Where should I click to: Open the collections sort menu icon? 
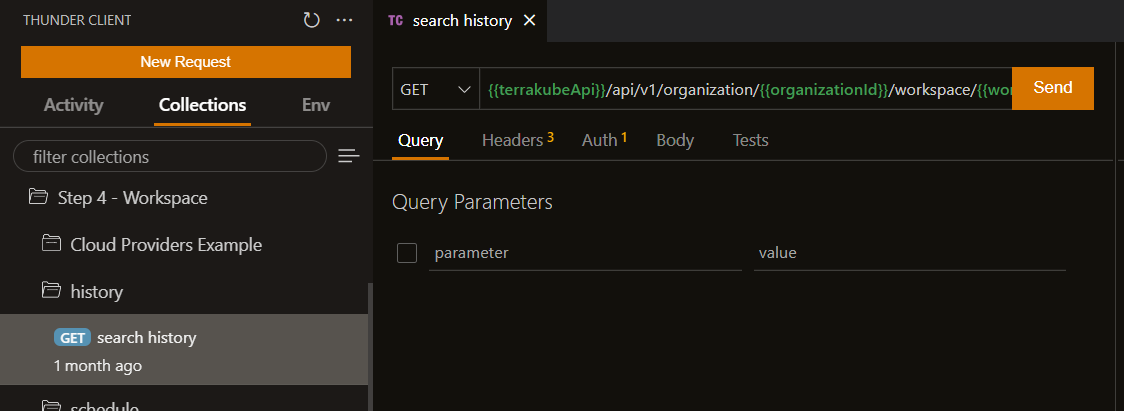click(348, 156)
